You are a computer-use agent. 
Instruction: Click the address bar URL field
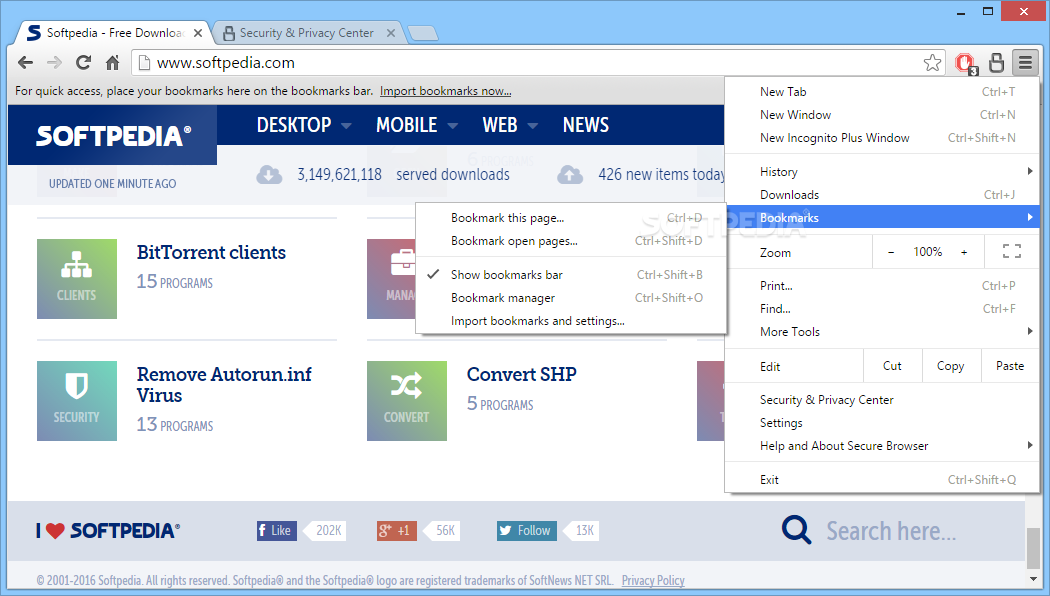coord(536,63)
